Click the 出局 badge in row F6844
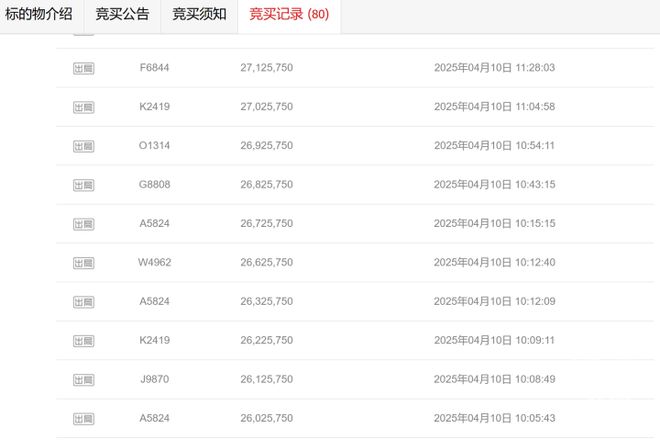The height and width of the screenshot is (440, 660). click(84, 68)
